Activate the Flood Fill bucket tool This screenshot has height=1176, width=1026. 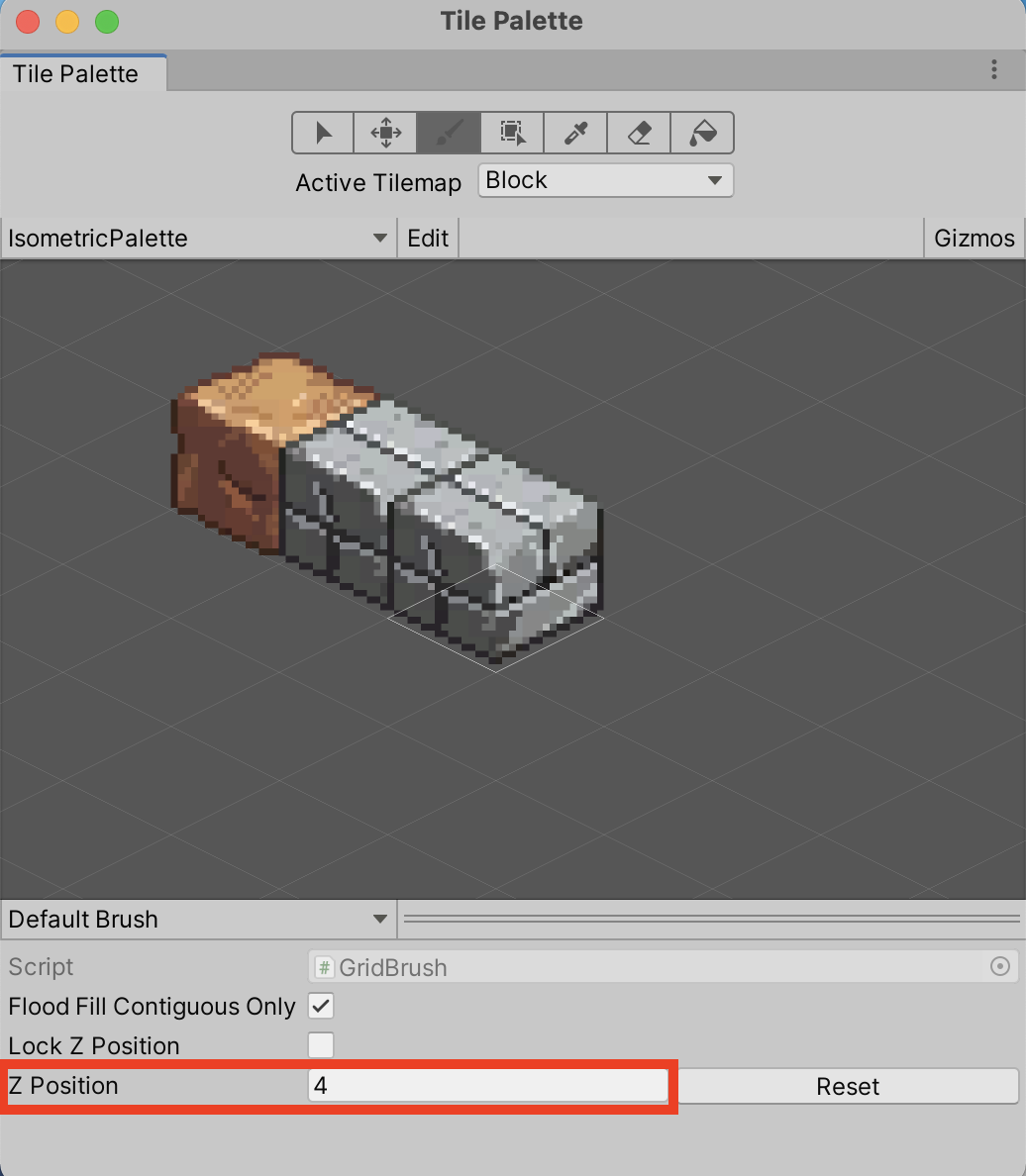point(702,133)
